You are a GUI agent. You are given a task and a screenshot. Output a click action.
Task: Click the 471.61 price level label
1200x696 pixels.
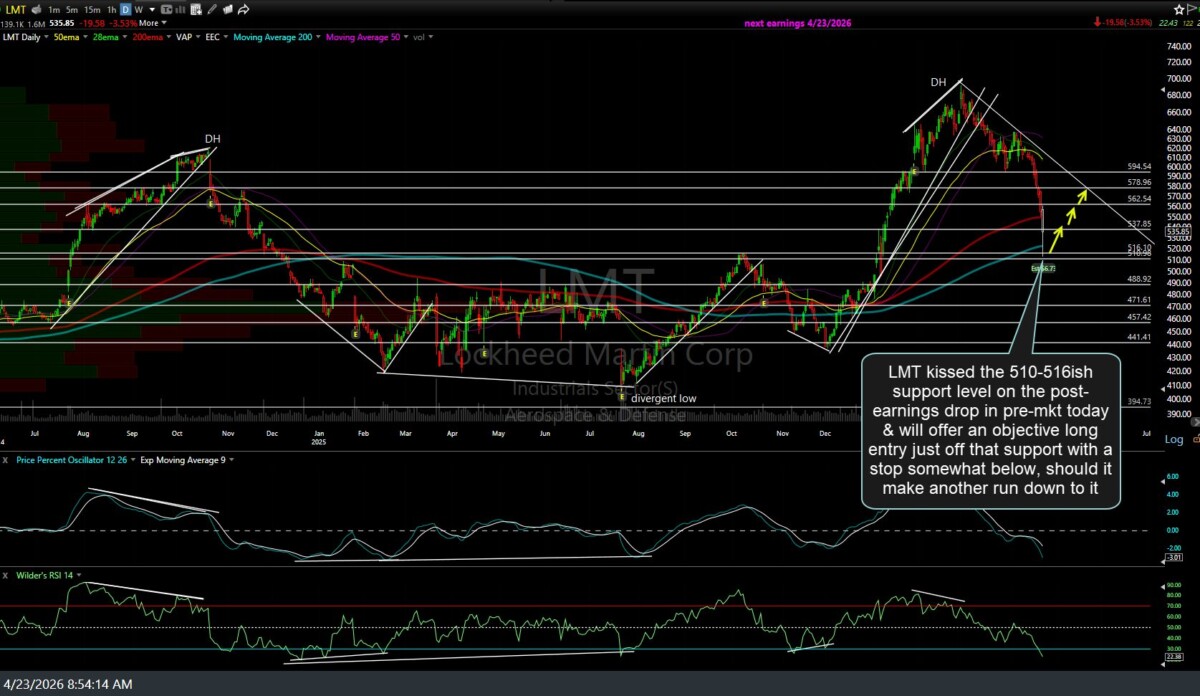[x=1139, y=300]
